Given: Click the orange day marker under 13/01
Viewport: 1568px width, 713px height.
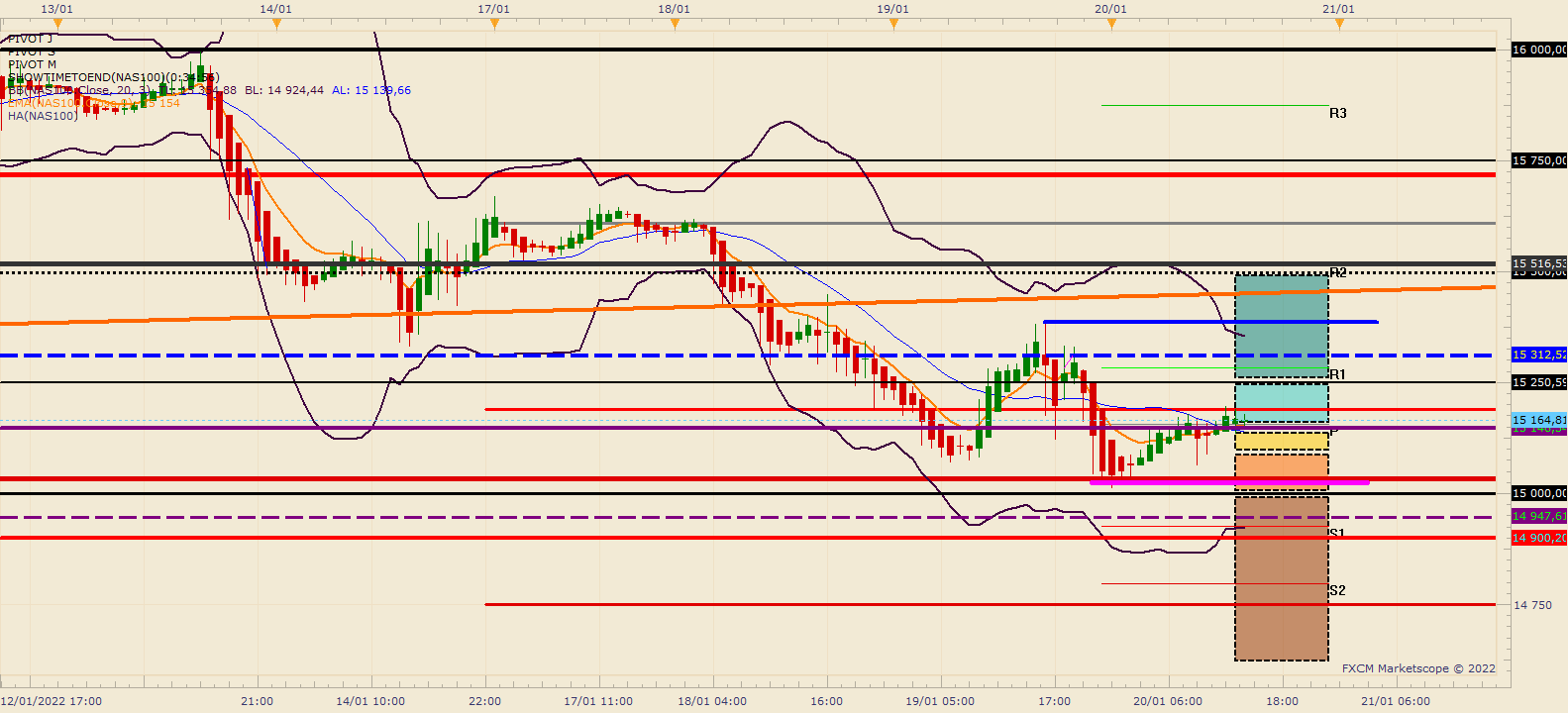Looking at the screenshot, I should coord(58,23).
